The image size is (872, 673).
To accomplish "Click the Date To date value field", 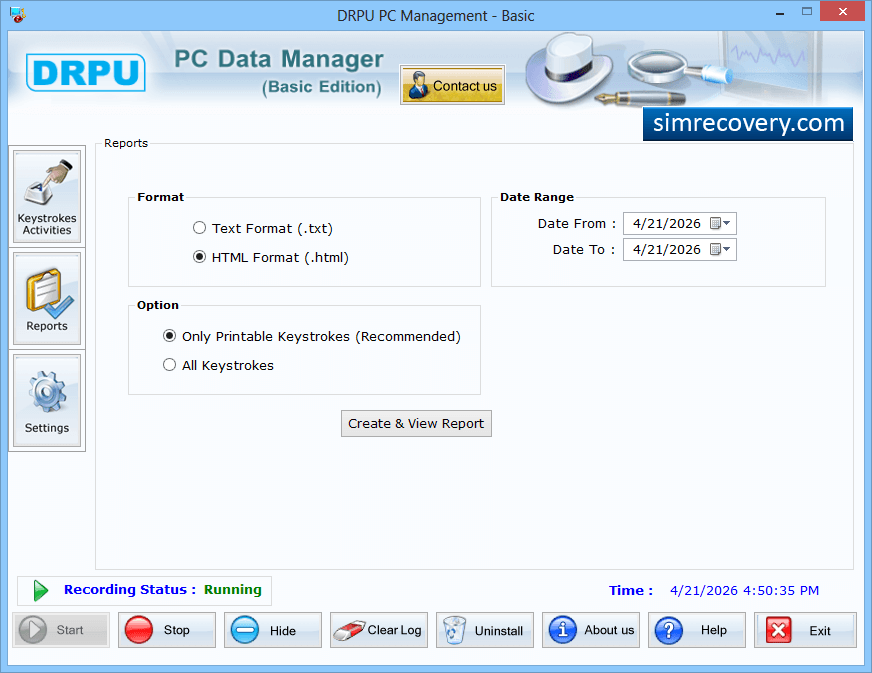I will pos(666,250).
